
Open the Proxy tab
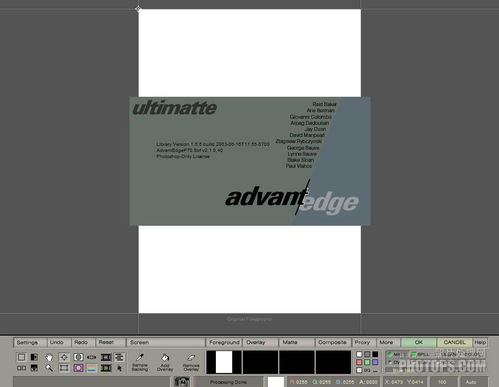[x=363, y=342]
